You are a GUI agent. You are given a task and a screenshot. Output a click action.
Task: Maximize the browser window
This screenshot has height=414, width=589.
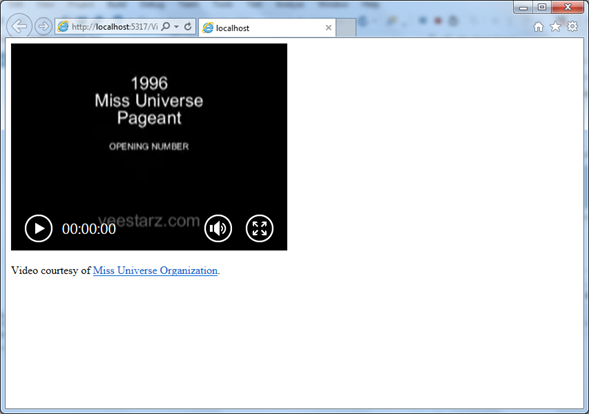[542, 7]
